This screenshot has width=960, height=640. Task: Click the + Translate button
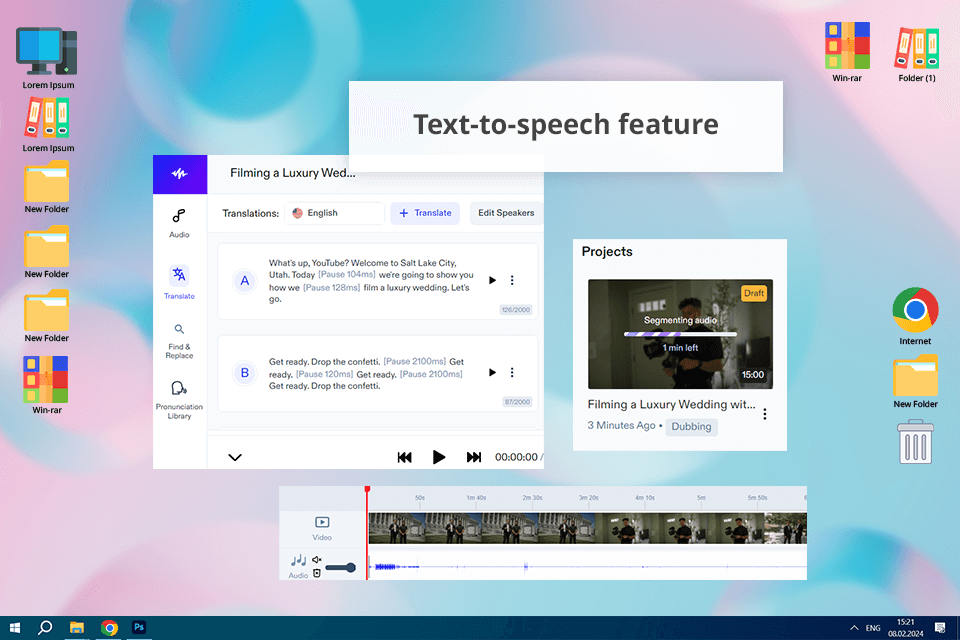coord(425,213)
